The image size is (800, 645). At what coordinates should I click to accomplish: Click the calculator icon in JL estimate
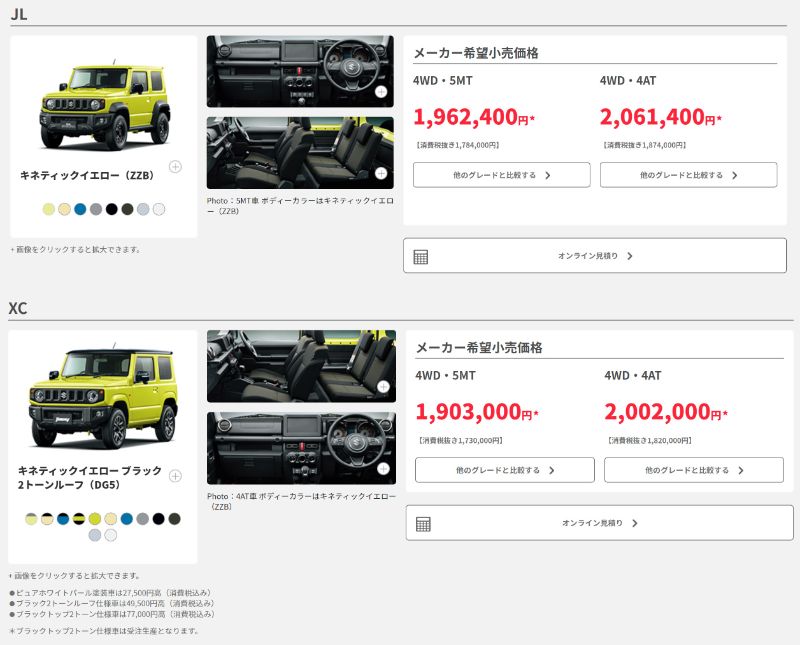coord(421,256)
